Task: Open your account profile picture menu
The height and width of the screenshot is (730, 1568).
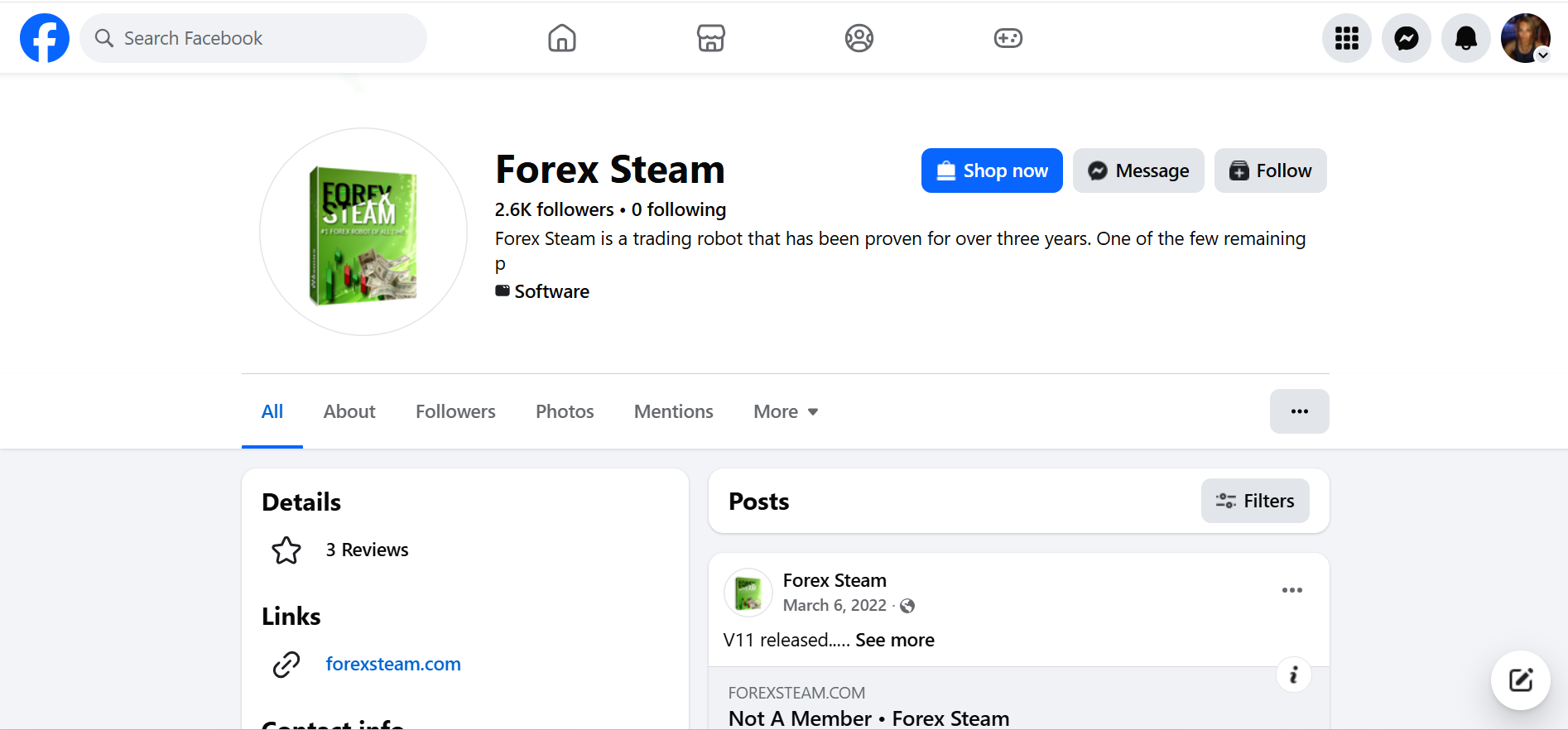Action: 1526,38
